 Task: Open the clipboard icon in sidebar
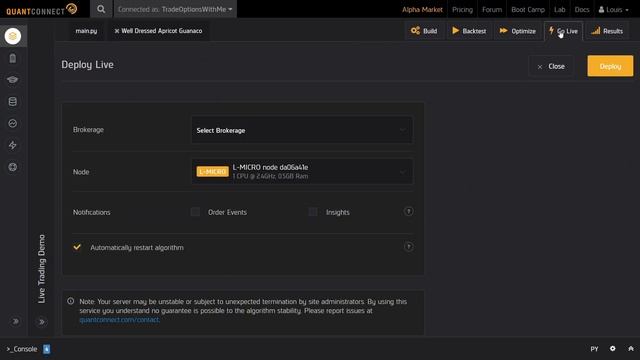pos(13,58)
